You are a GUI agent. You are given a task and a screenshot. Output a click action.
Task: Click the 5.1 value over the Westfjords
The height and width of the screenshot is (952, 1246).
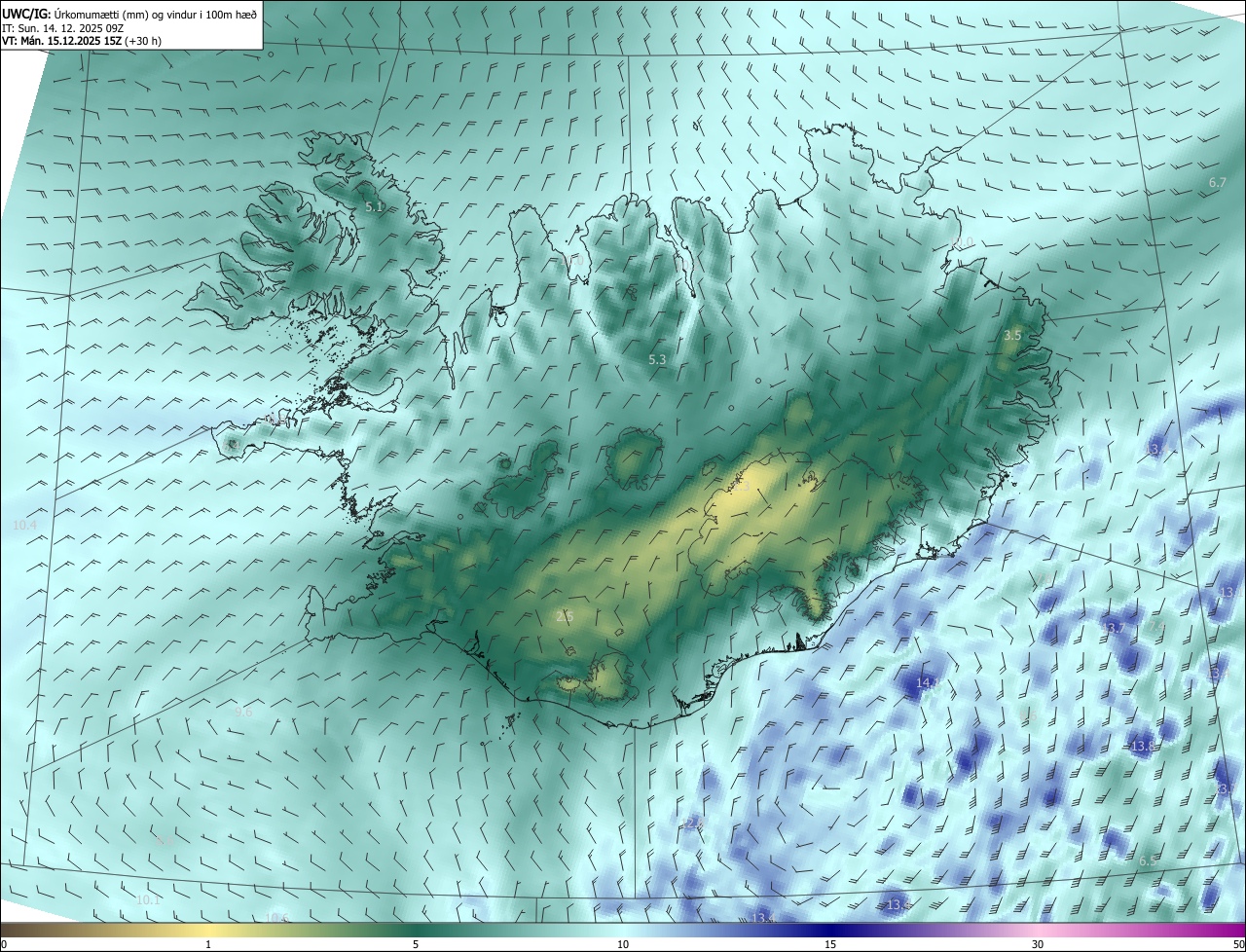(374, 207)
